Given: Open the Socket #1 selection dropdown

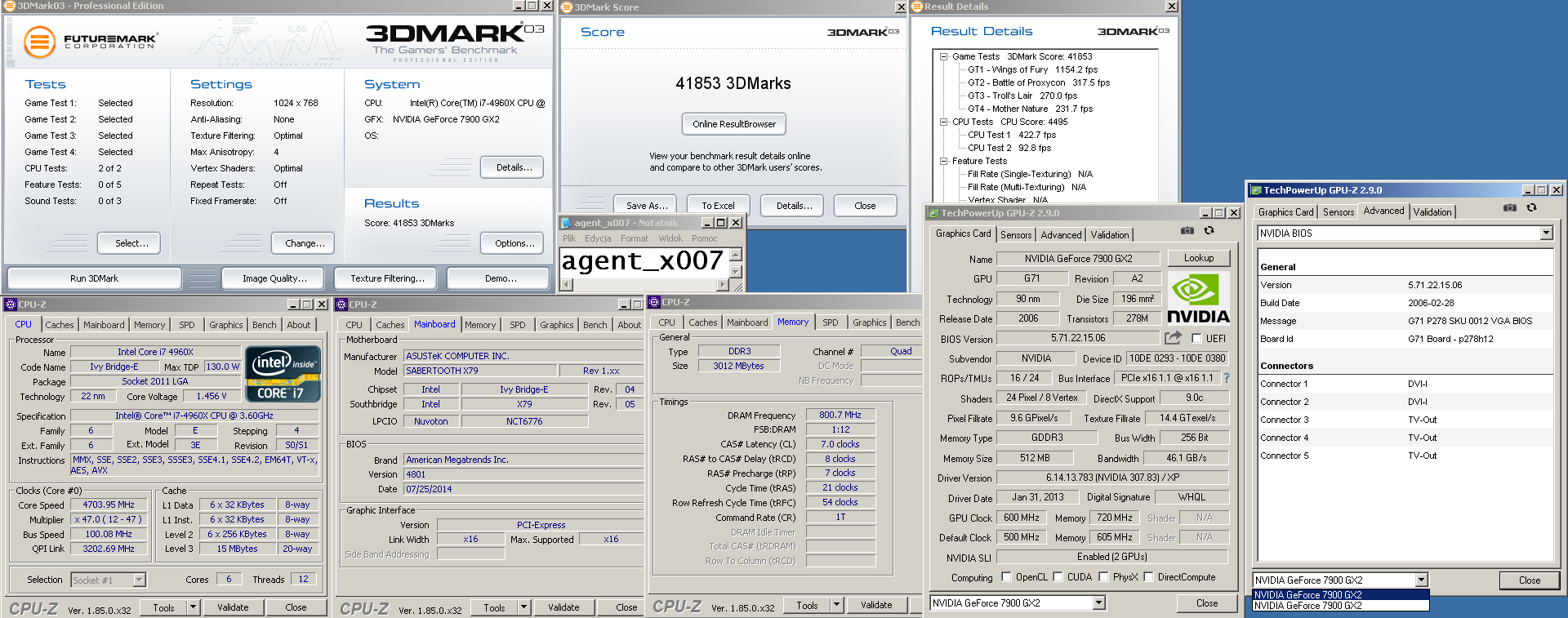Looking at the screenshot, I should click(x=140, y=580).
